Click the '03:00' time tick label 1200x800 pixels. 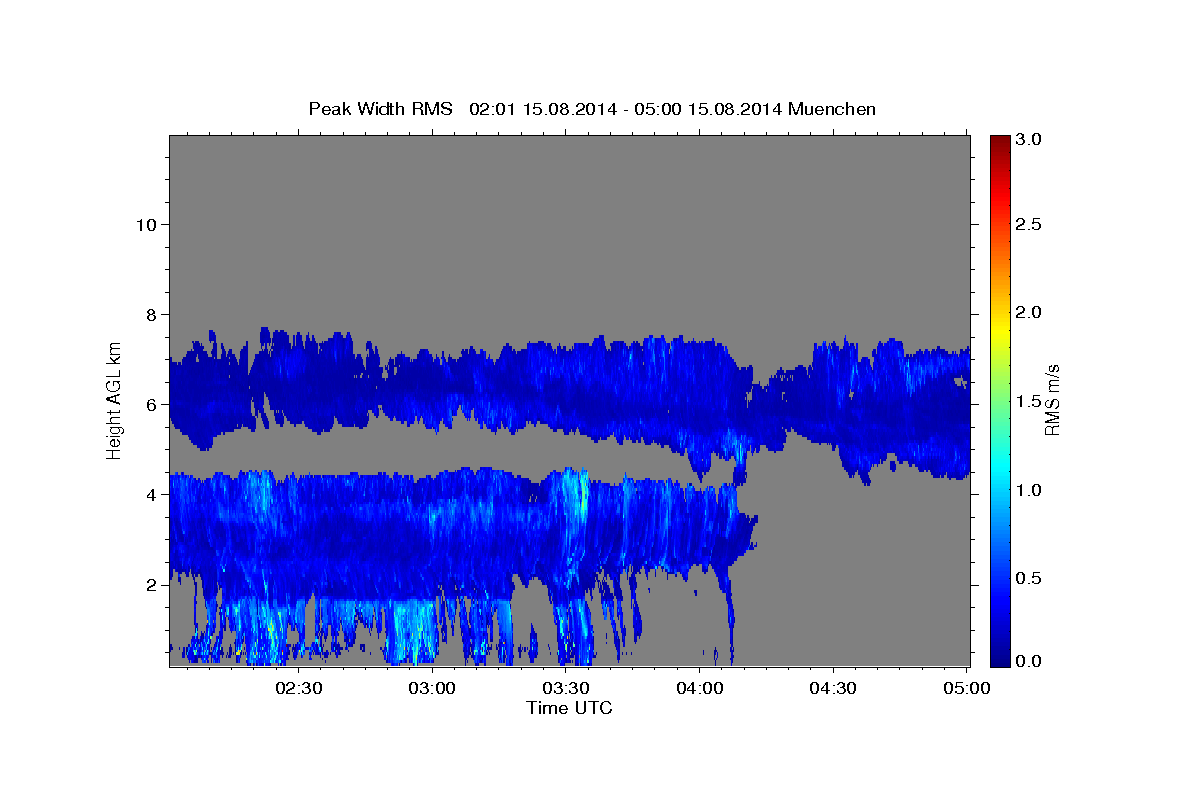coord(433,688)
